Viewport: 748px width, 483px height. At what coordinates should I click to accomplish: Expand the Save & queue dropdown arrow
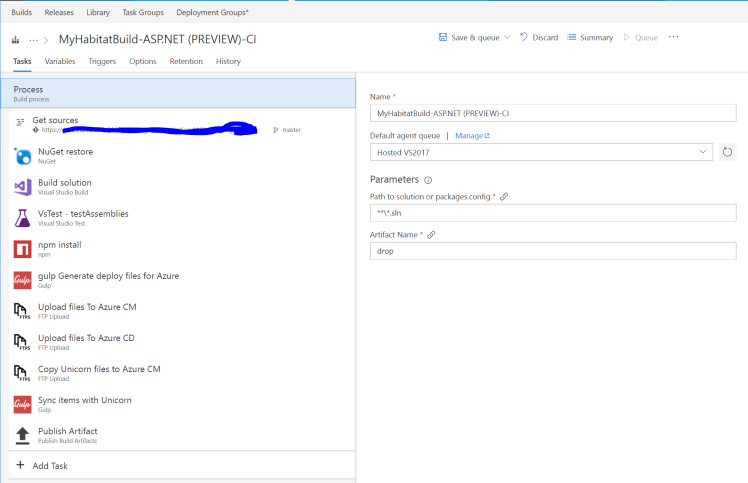pos(507,37)
